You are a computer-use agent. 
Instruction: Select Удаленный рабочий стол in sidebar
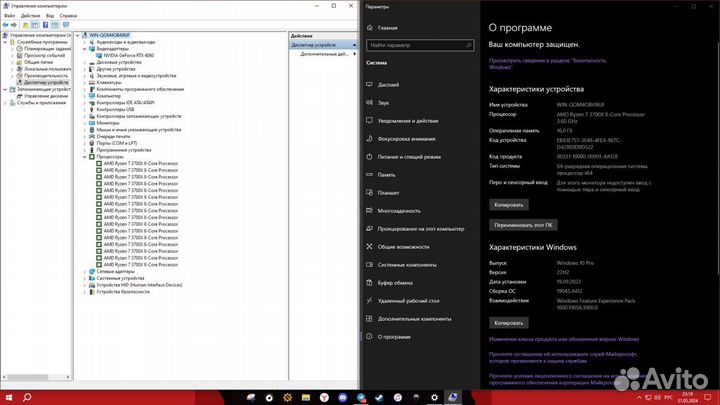(408, 300)
